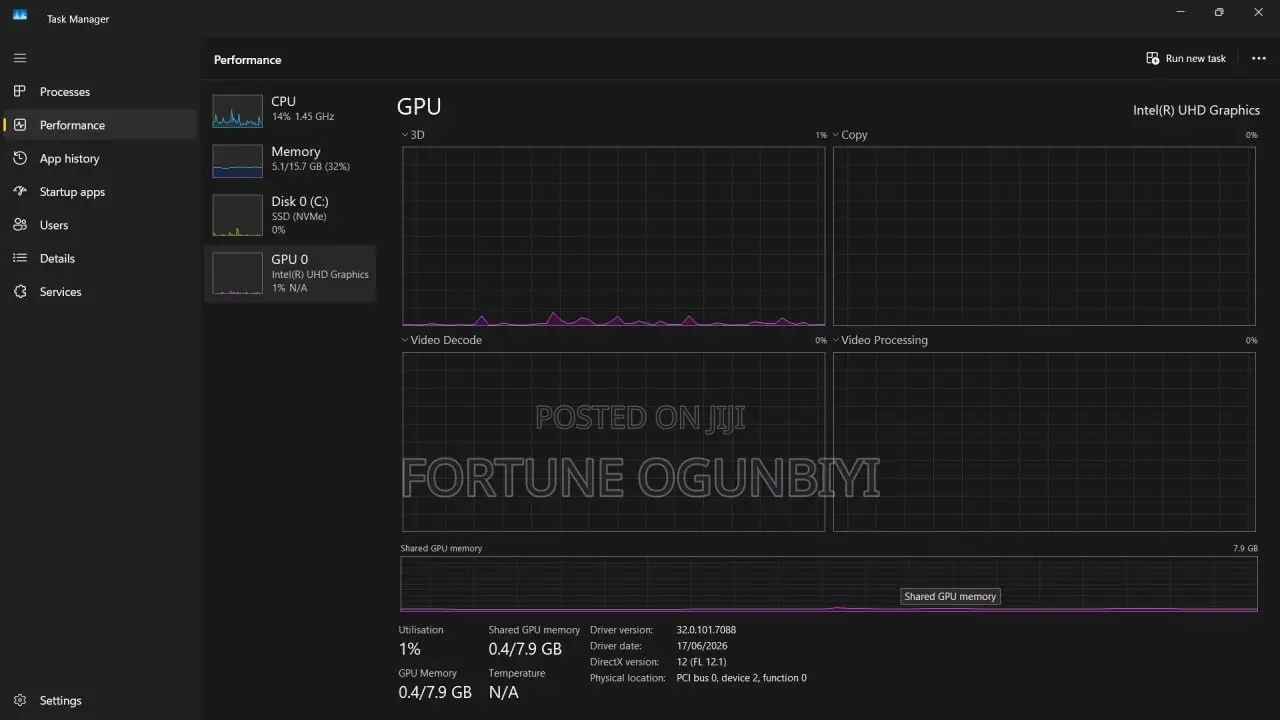The width and height of the screenshot is (1280, 720).
Task: Click the Utilisation value 1% below the graphs
Action: [x=409, y=649]
